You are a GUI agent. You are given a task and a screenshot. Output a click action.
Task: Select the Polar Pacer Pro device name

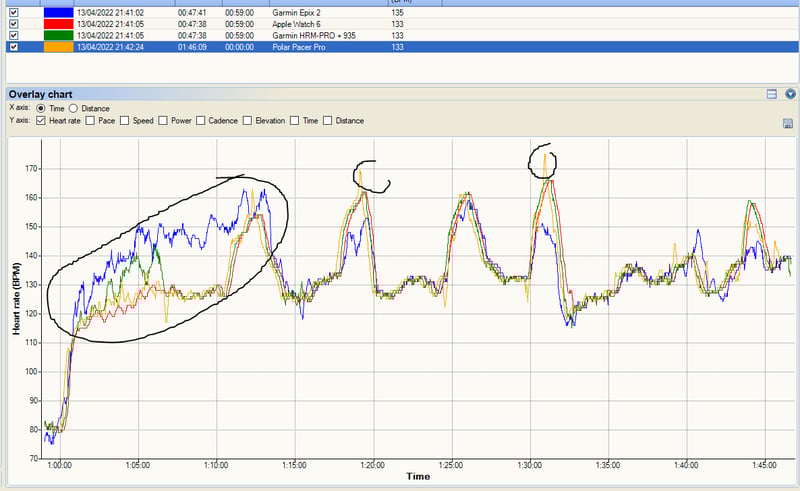298,47
